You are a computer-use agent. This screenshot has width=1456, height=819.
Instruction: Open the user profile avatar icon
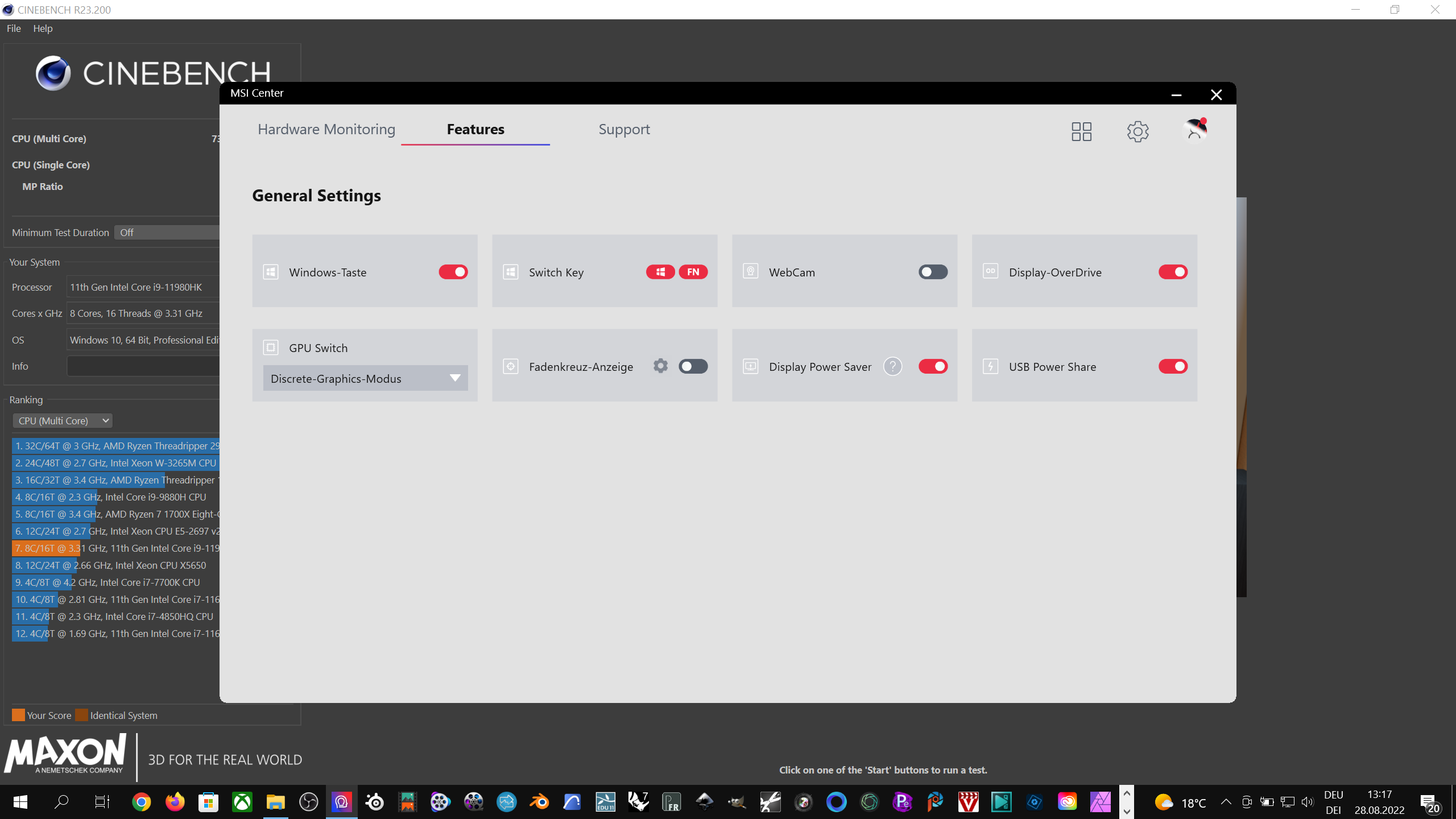click(x=1195, y=130)
